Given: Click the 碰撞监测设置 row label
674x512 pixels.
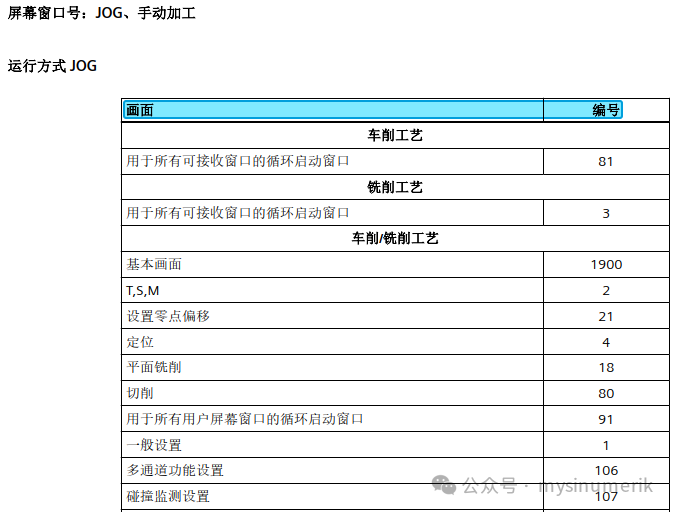Looking at the screenshot, I should [x=168, y=496].
